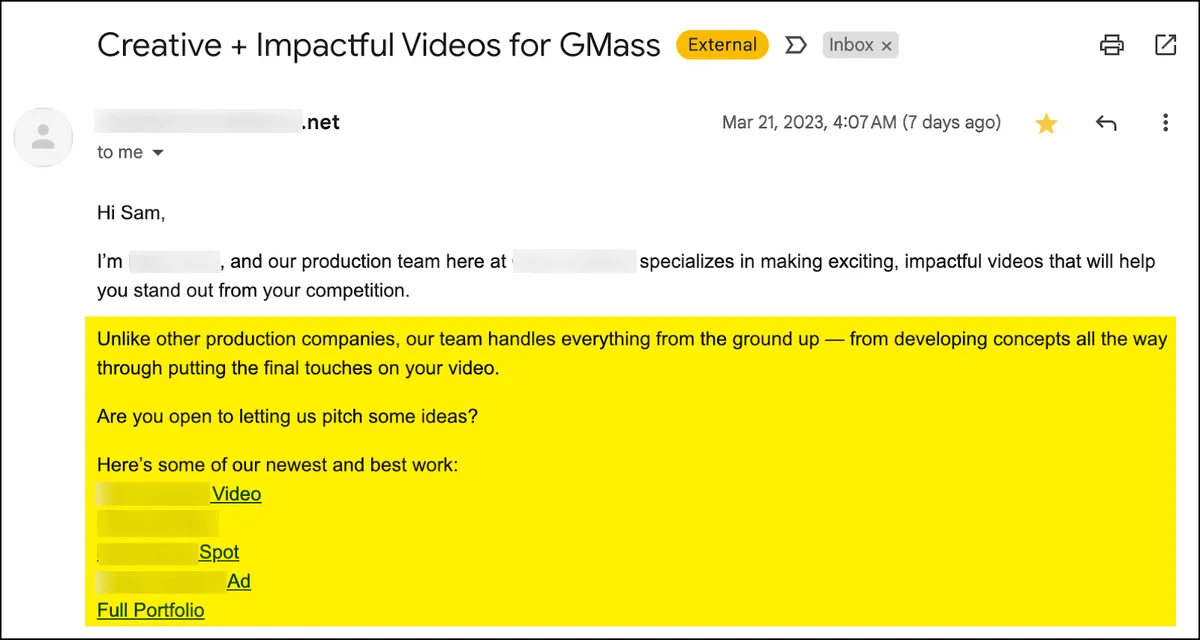Open email in new window icon
1200x640 pixels.
(1165, 45)
